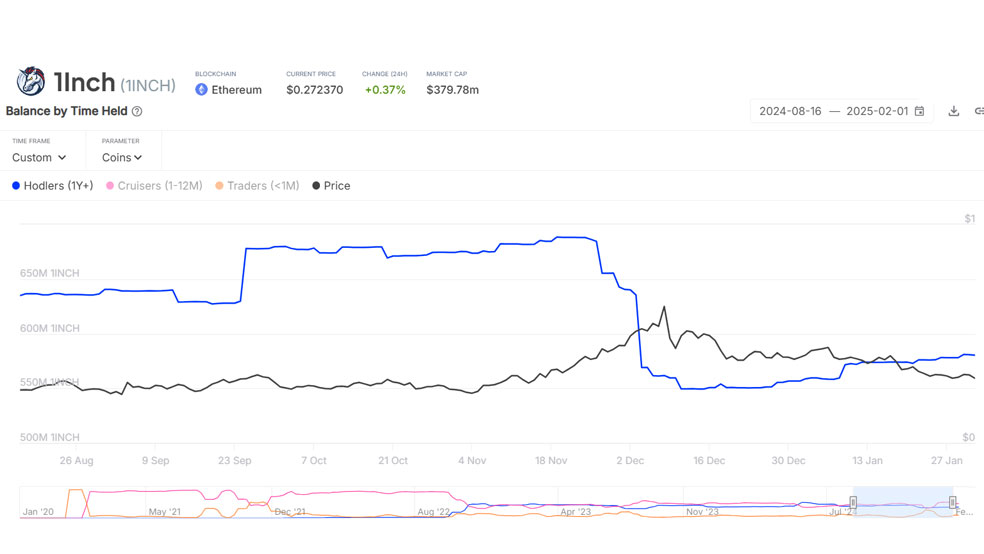
Task: Toggle the Cruisers (1-12M) series
Action: tap(154, 186)
